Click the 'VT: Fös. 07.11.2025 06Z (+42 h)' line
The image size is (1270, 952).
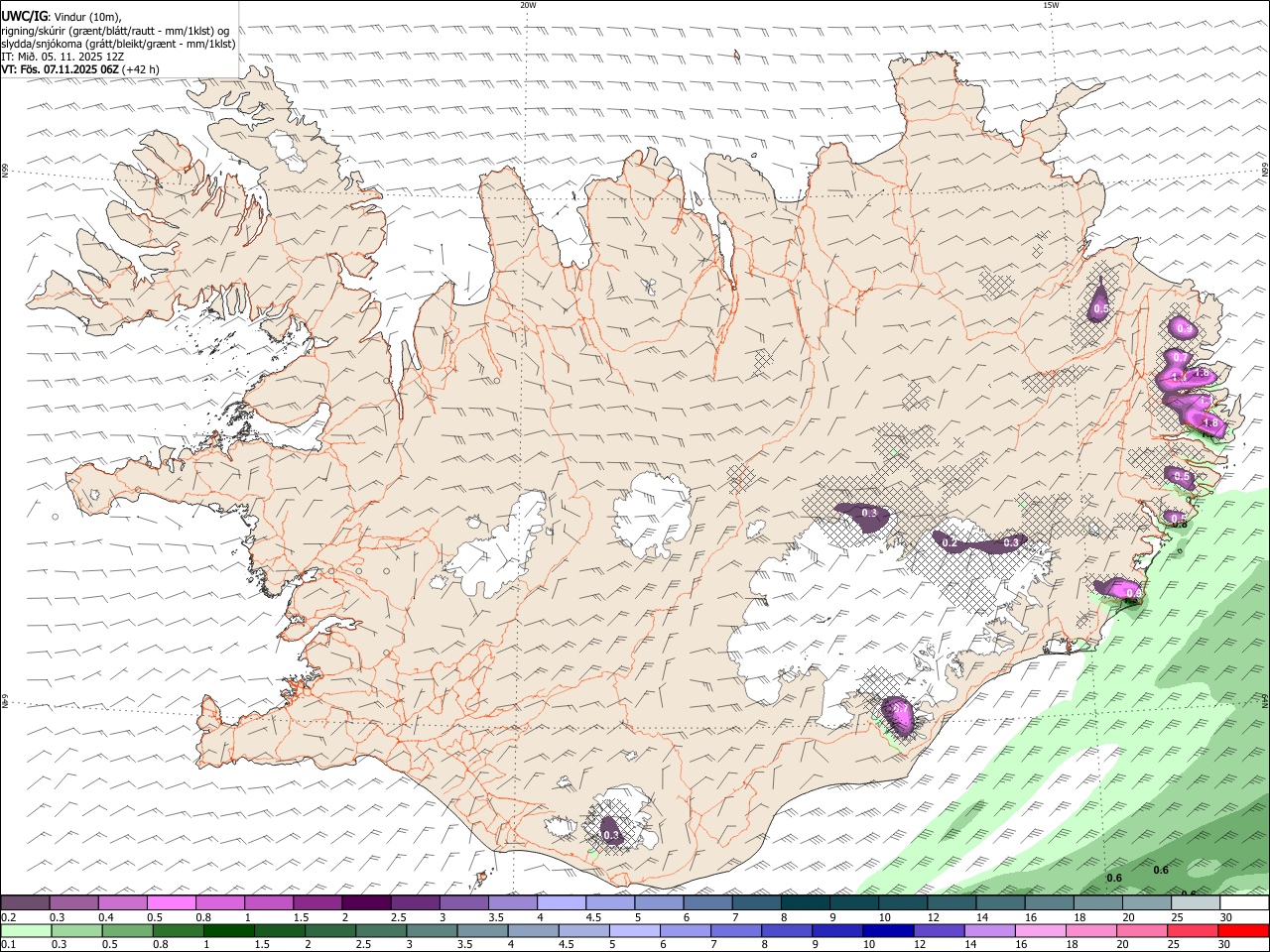tap(80, 69)
